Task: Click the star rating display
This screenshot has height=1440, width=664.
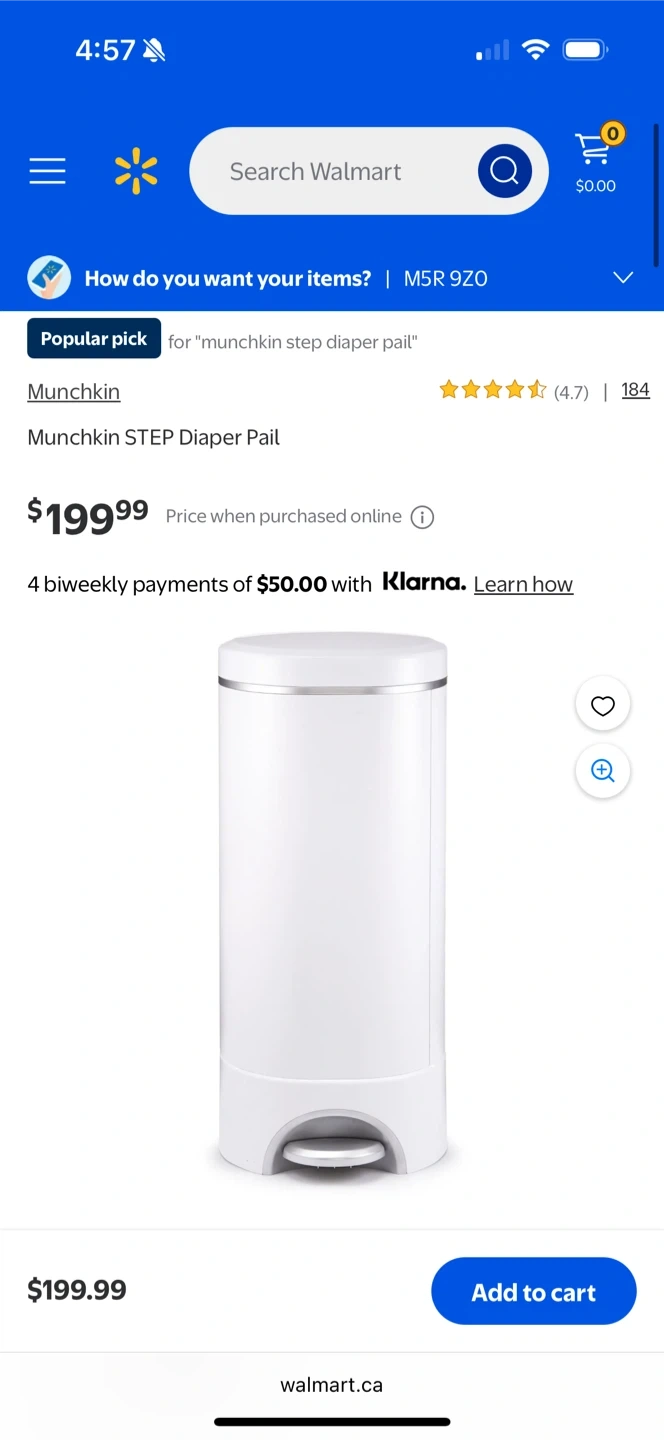Action: (x=493, y=391)
